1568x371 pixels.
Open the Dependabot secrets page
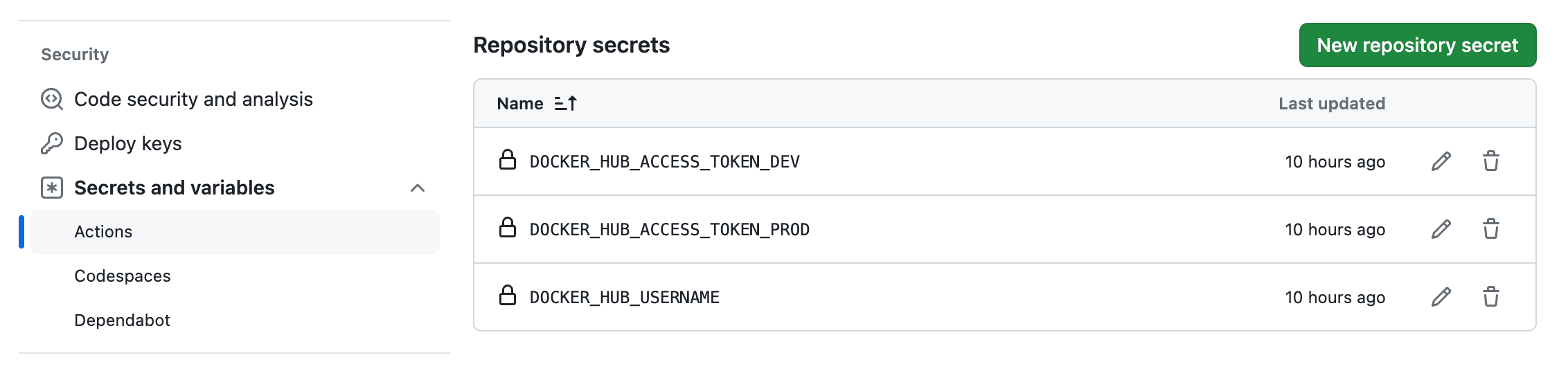pyautogui.click(x=122, y=320)
